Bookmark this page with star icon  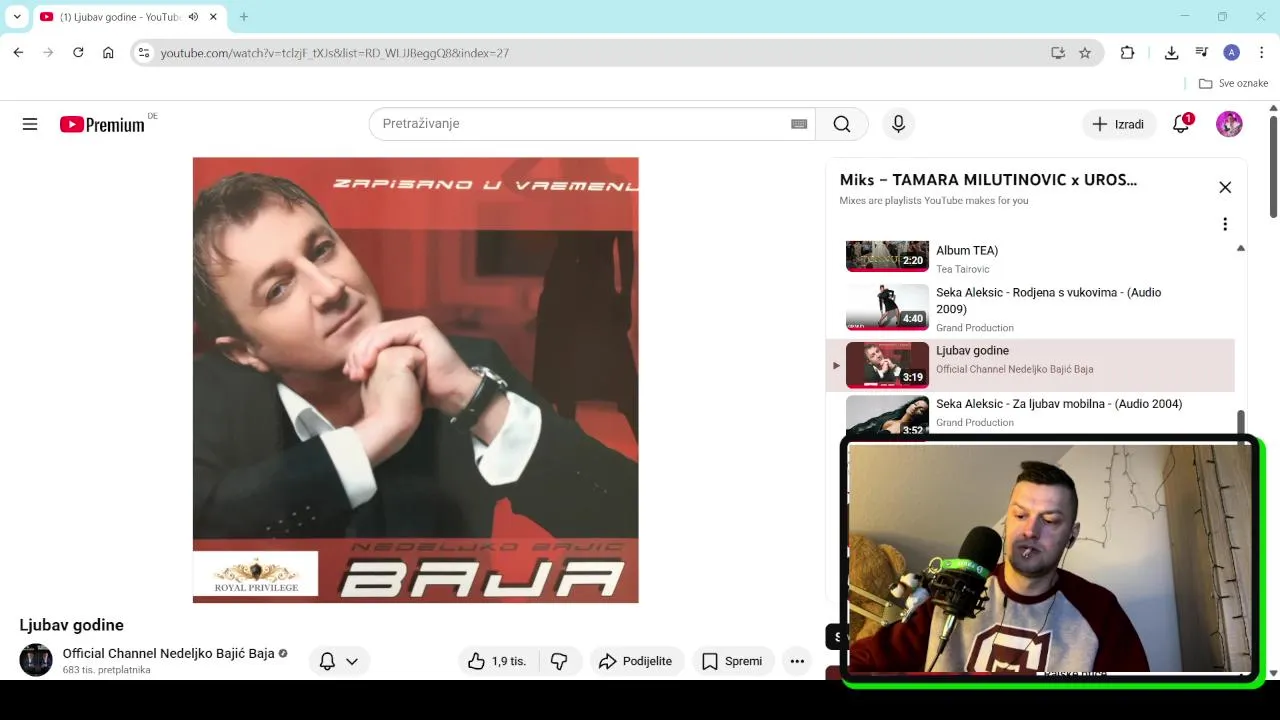coord(1085,53)
